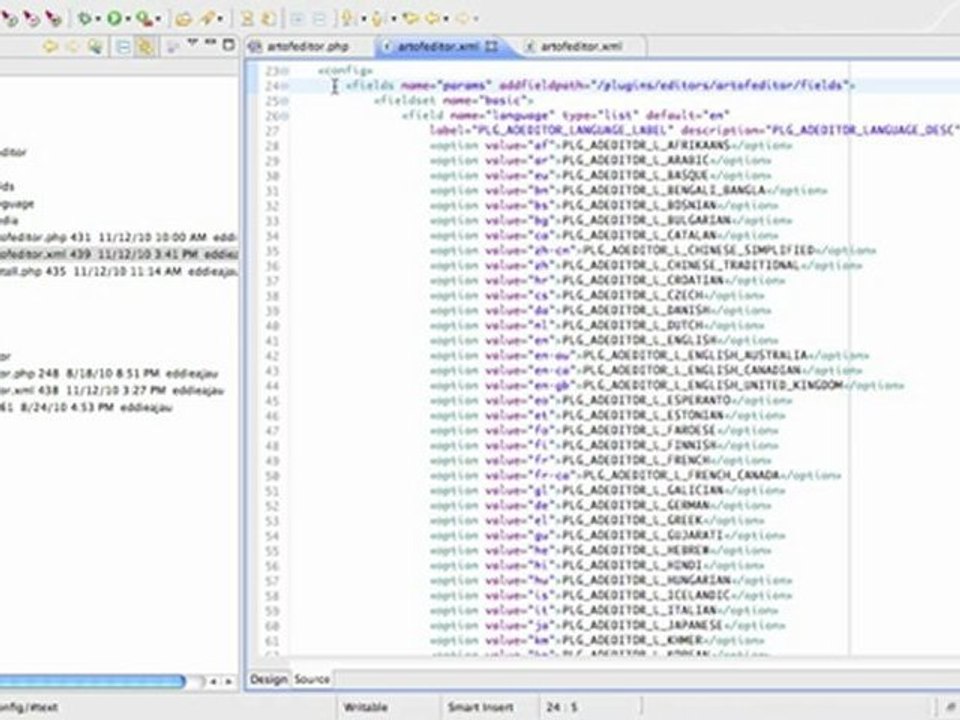Click Collapse All in explorer panel

pyautogui.click(x=123, y=47)
